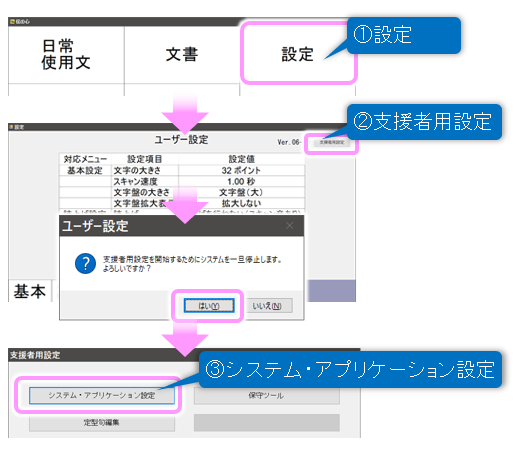Click the 定型句編集 button
The width and height of the screenshot is (520, 460).
tap(102, 423)
